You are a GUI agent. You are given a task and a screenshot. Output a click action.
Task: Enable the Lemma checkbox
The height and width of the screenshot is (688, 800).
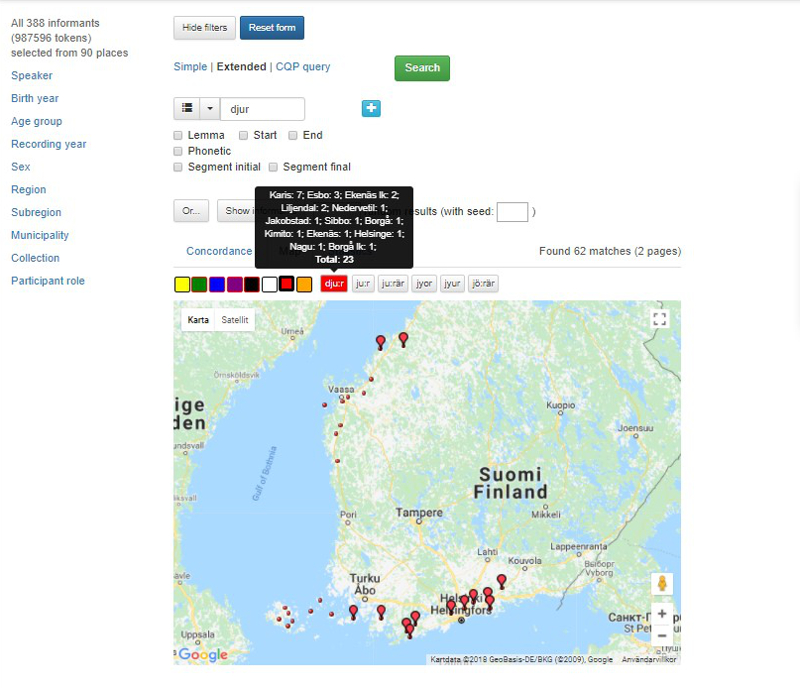(x=178, y=135)
